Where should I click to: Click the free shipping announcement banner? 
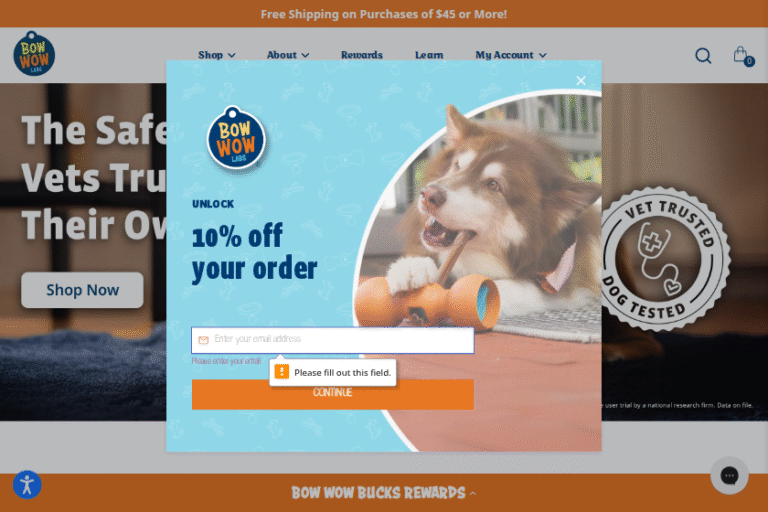pyautogui.click(x=384, y=14)
